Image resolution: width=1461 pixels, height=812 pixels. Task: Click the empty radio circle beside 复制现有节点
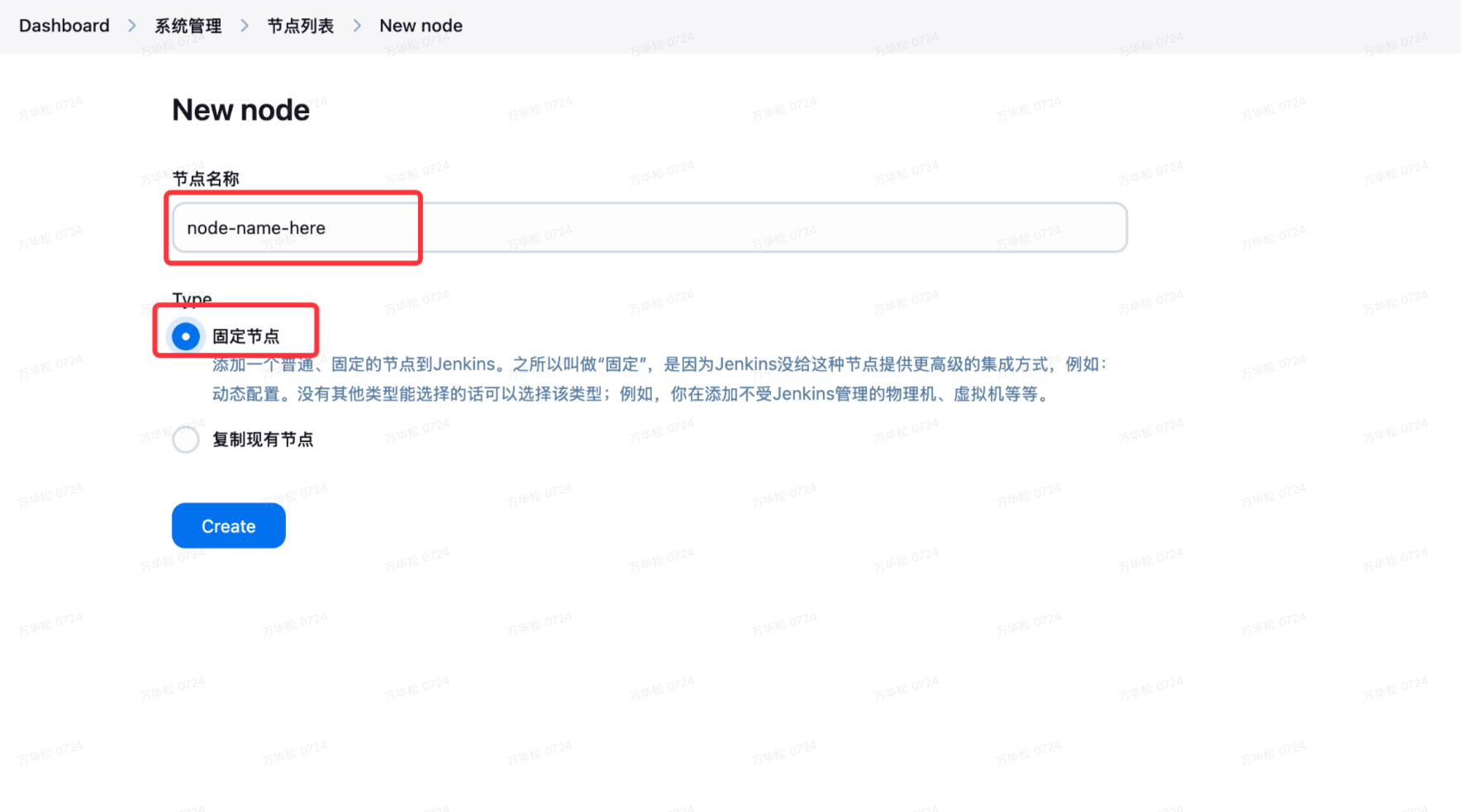coord(185,439)
